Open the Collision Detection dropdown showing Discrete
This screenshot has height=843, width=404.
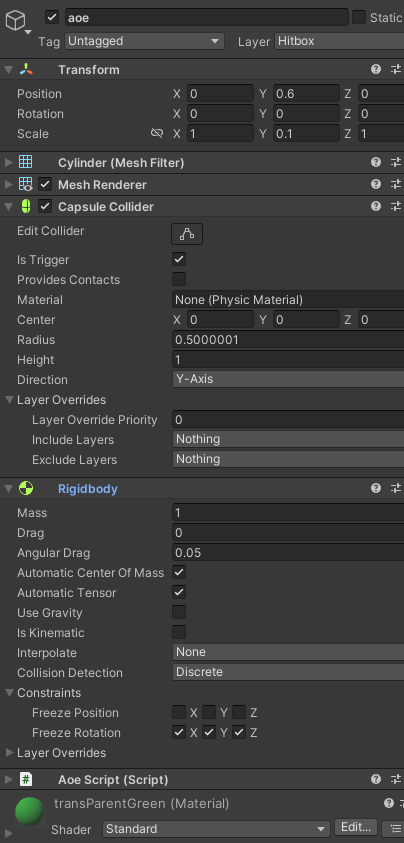coord(288,672)
